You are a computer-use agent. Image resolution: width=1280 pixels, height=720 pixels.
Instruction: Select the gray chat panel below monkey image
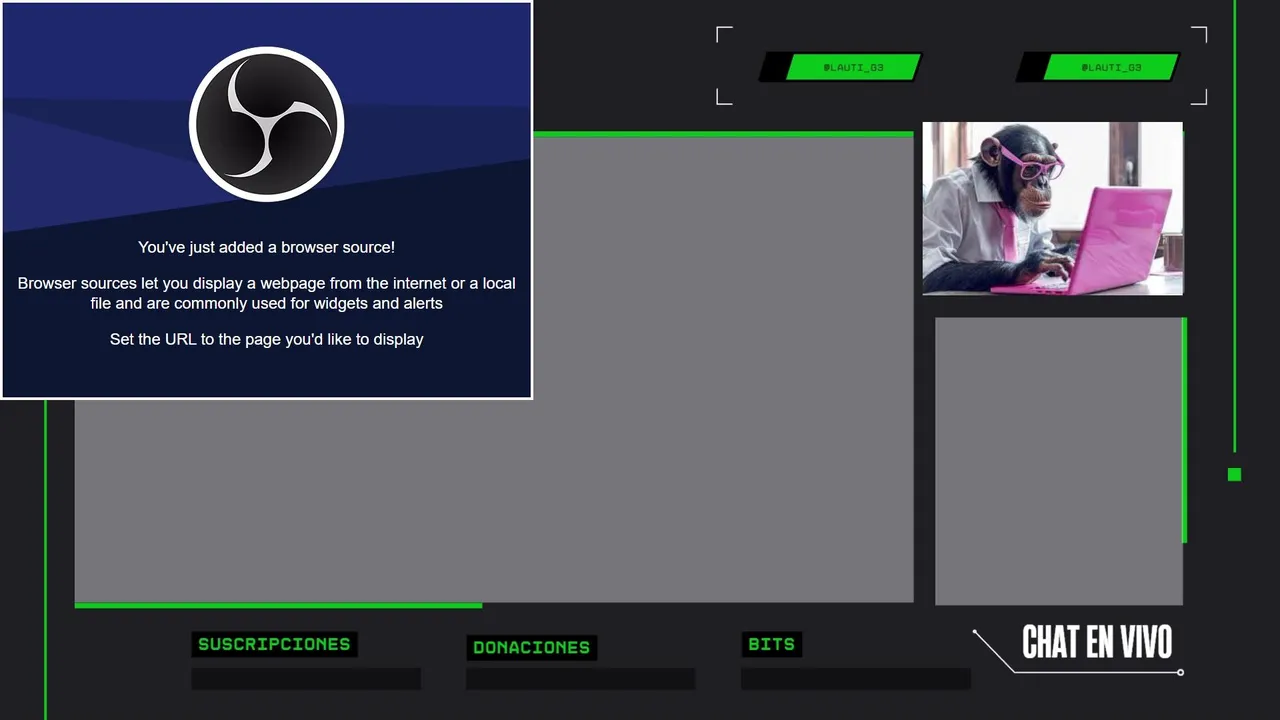point(1059,461)
